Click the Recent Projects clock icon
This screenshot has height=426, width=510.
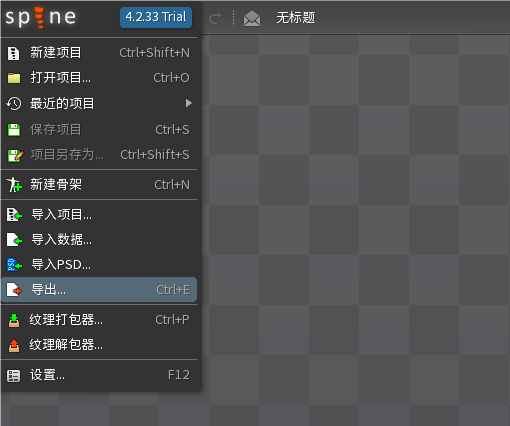pyautogui.click(x=14, y=104)
